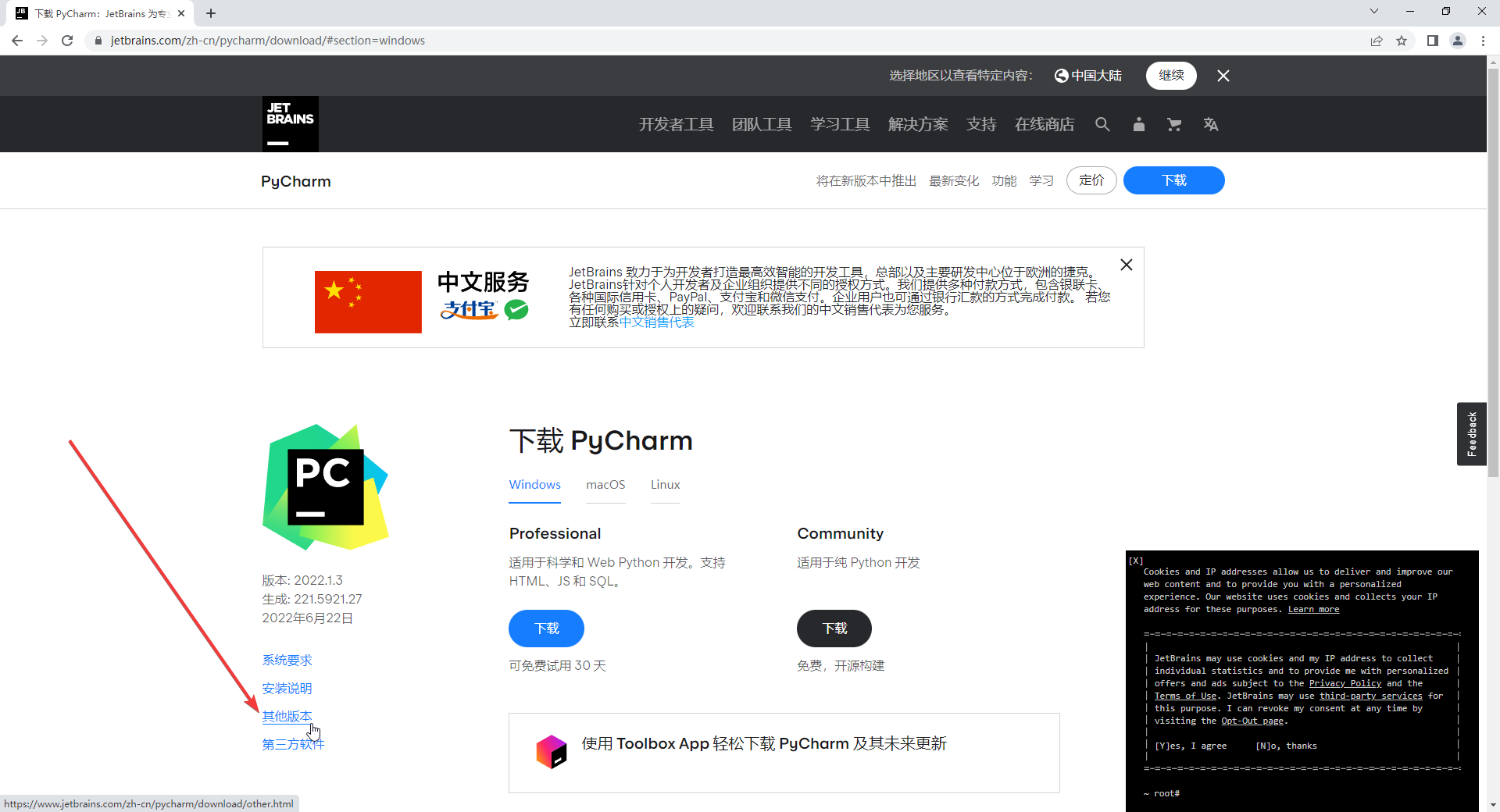The image size is (1500, 812).
Task: Click the Alipay logo
Action: pos(469,310)
